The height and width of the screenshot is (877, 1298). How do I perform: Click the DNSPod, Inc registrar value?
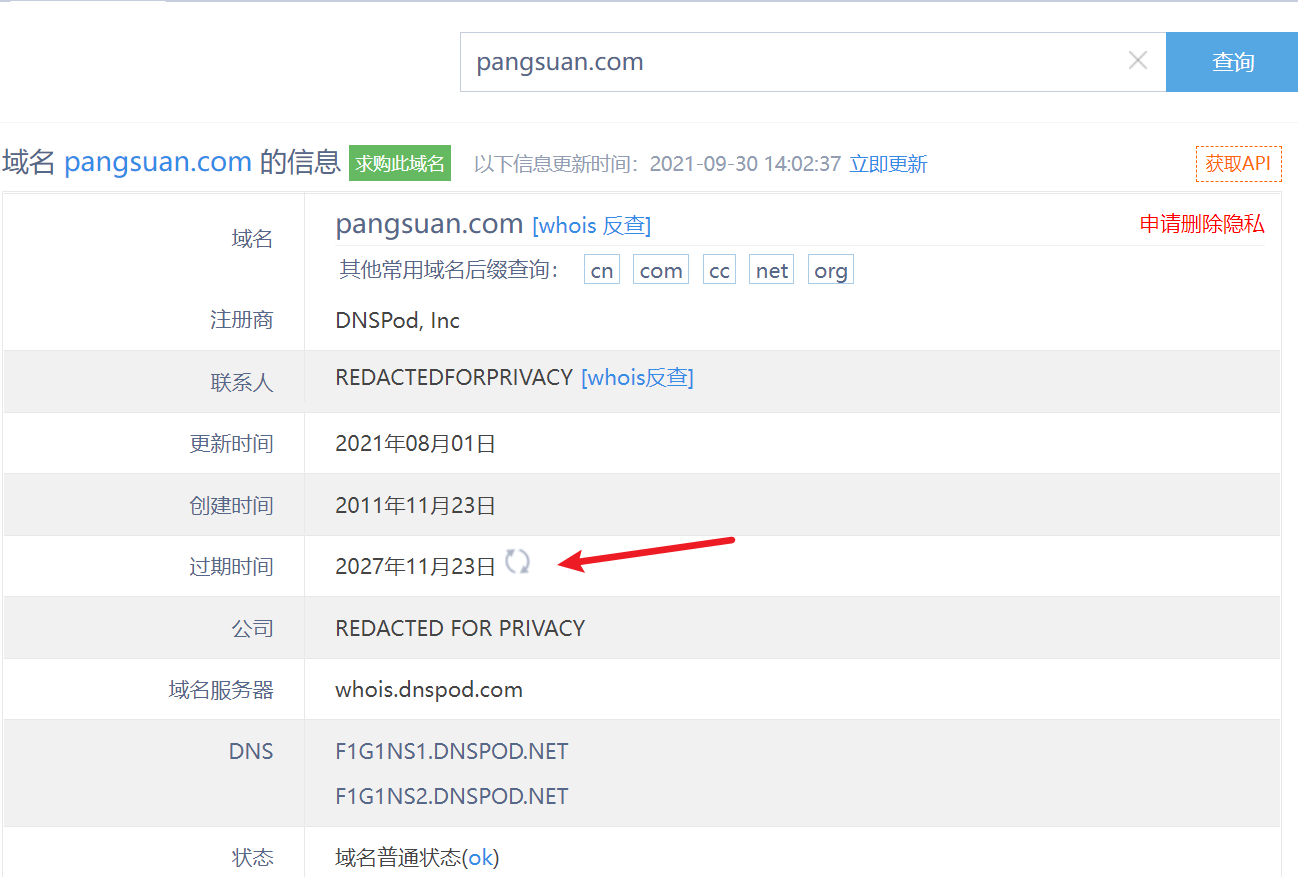(397, 320)
